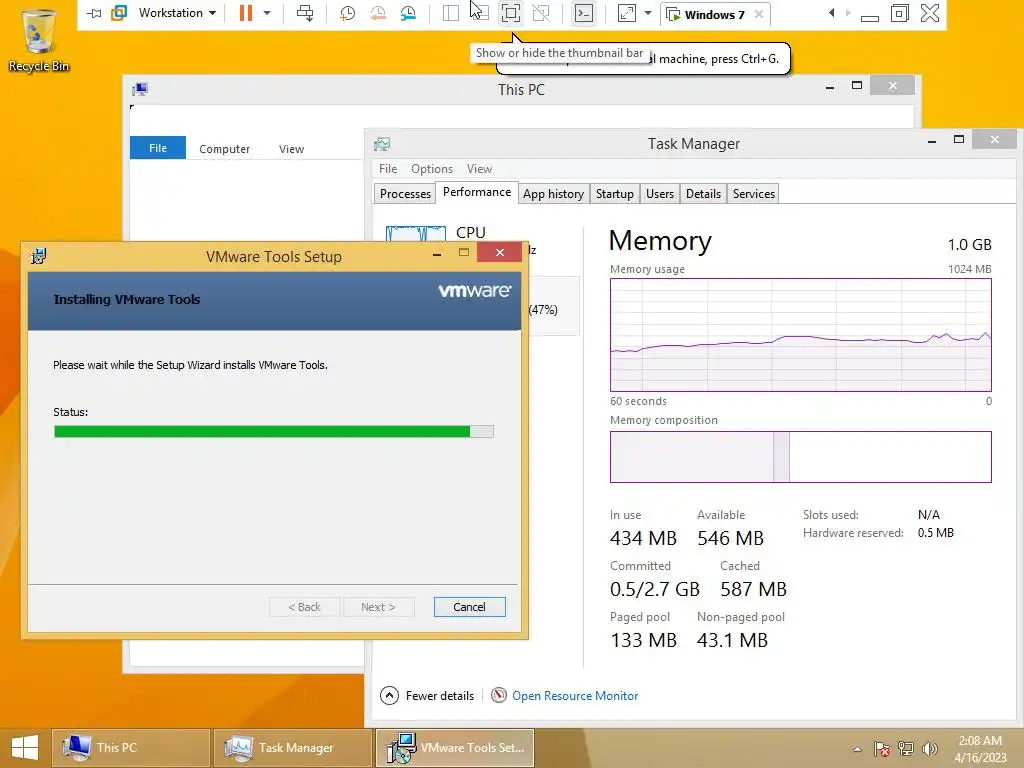1024x768 pixels.
Task: Click the stretch guest display icon
Action: tap(626, 13)
